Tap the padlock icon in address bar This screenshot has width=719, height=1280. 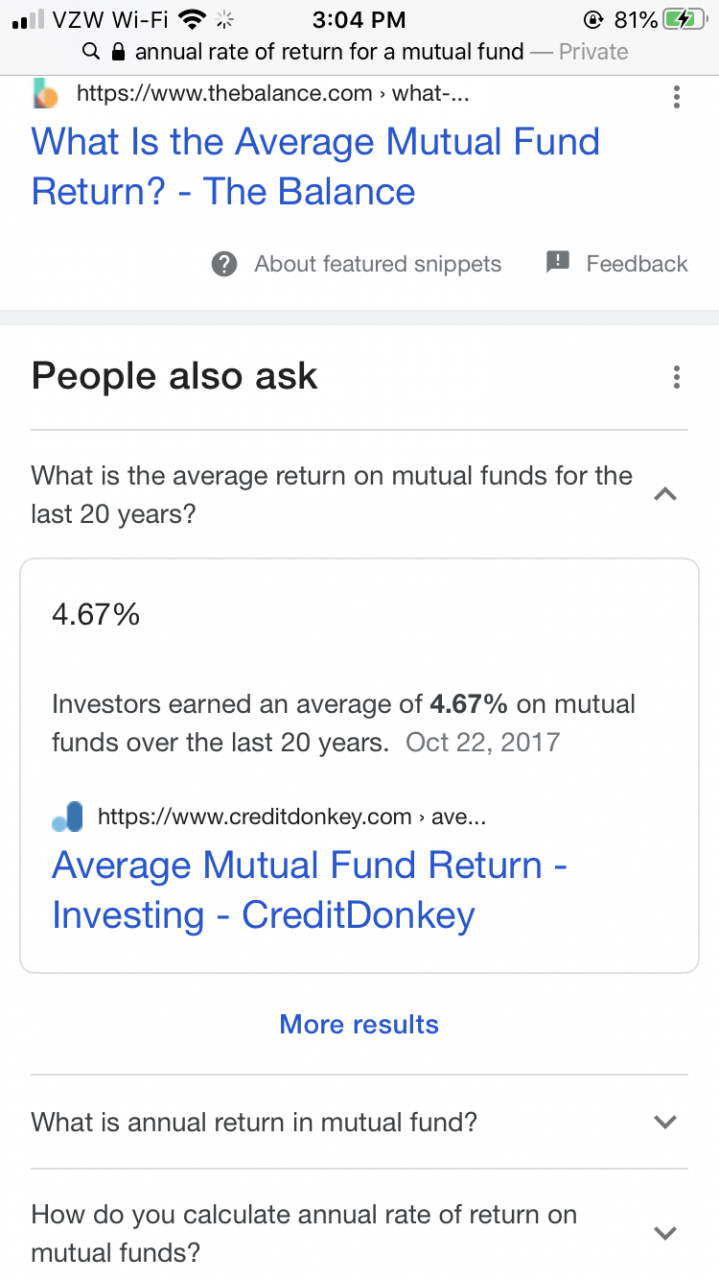click(x=118, y=51)
